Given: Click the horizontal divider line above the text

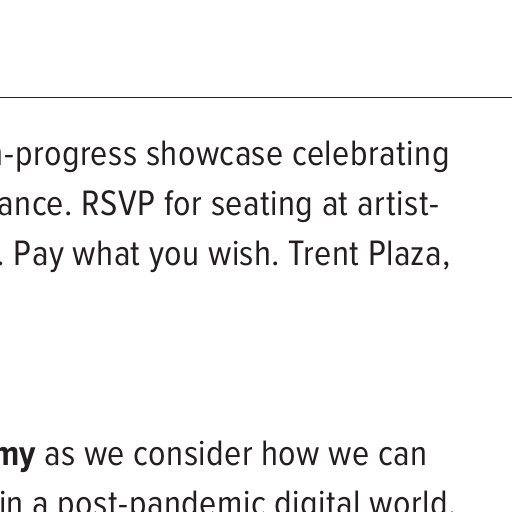Looking at the screenshot, I should (256, 98).
